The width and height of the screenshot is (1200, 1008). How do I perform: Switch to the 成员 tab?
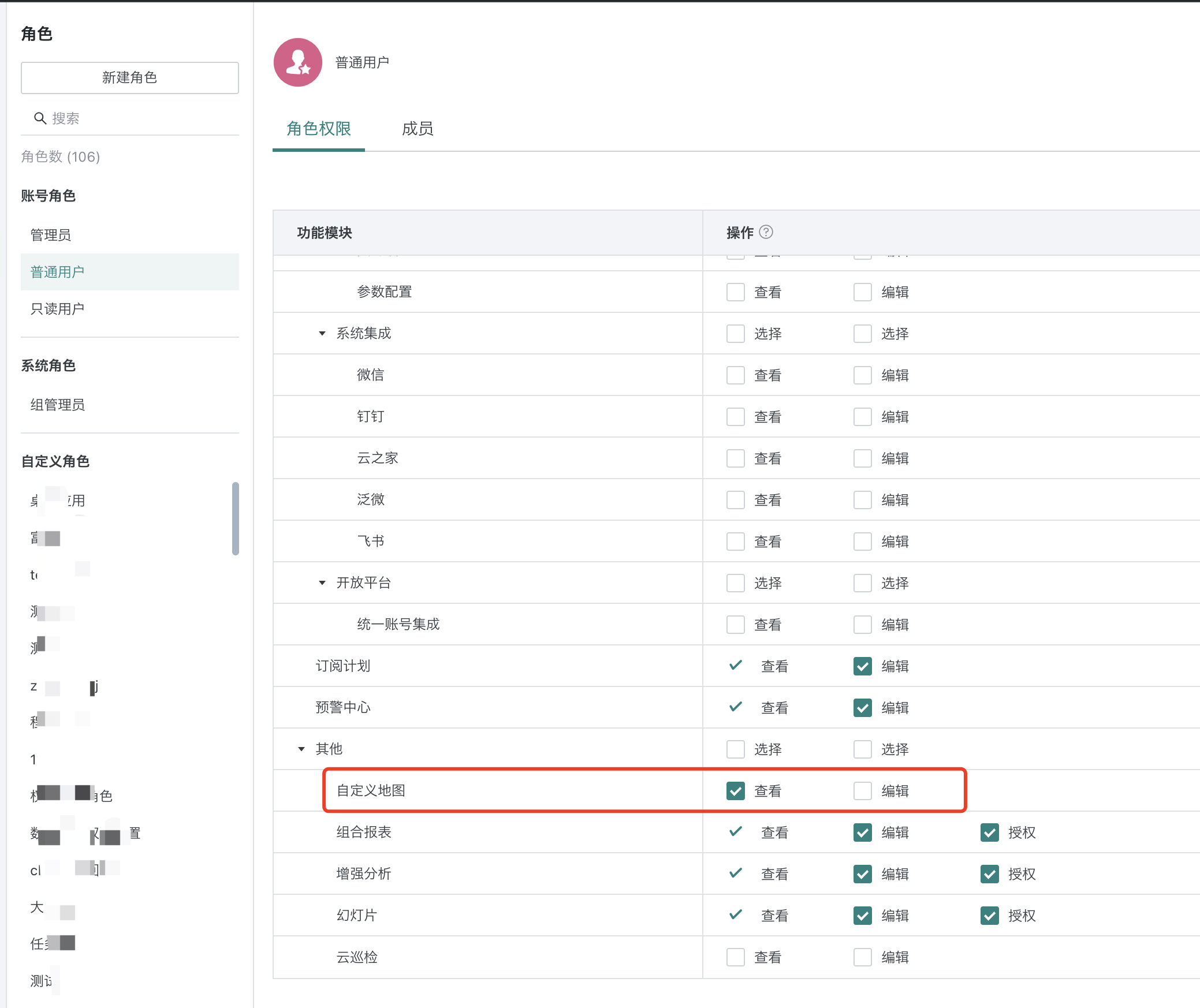tap(418, 129)
